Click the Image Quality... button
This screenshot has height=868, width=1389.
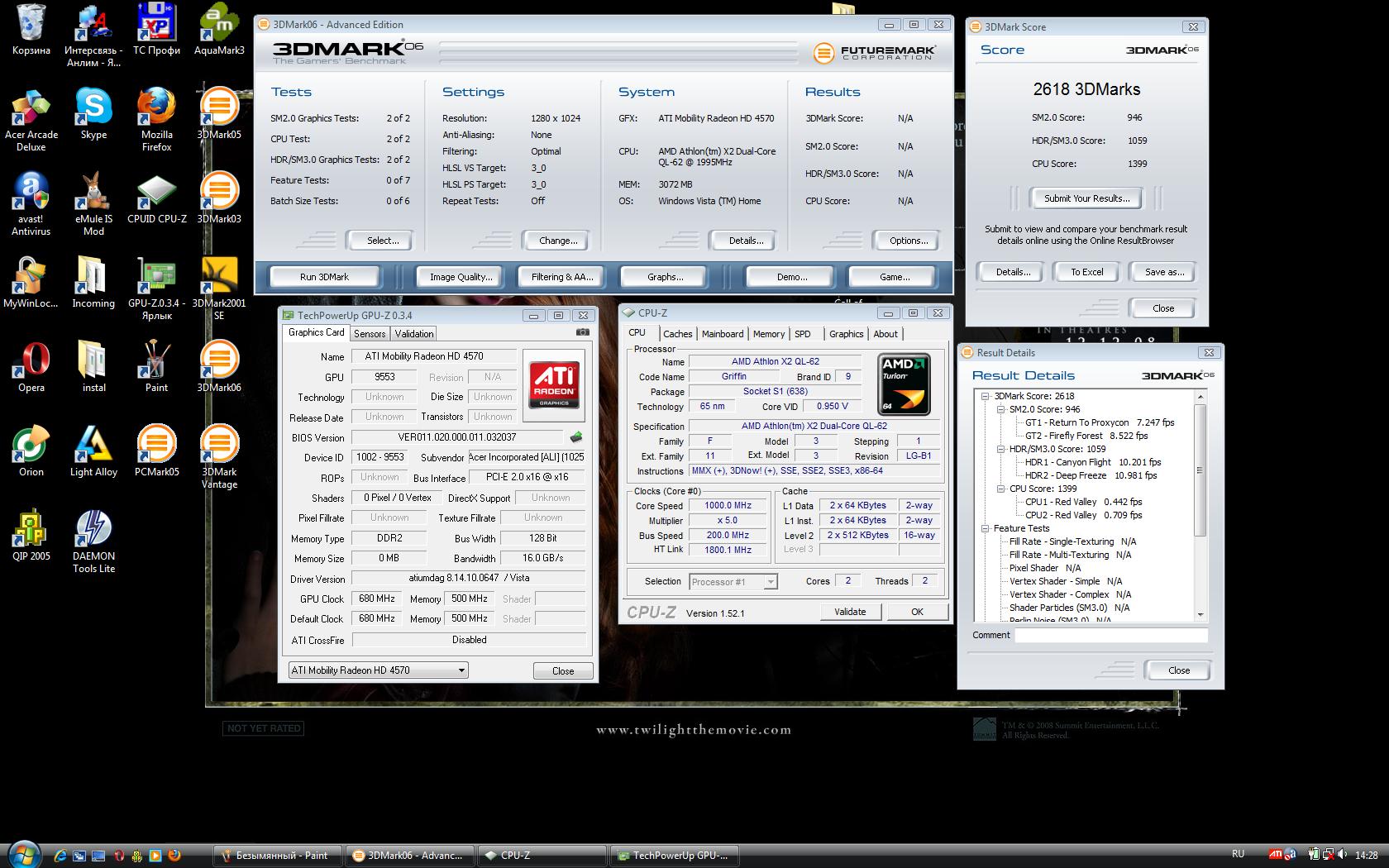tap(461, 277)
